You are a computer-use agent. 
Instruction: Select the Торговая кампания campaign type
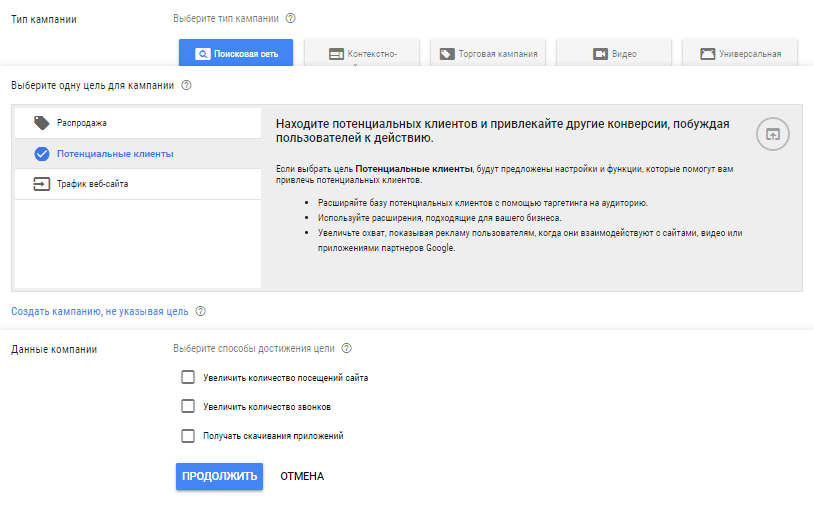(488, 54)
